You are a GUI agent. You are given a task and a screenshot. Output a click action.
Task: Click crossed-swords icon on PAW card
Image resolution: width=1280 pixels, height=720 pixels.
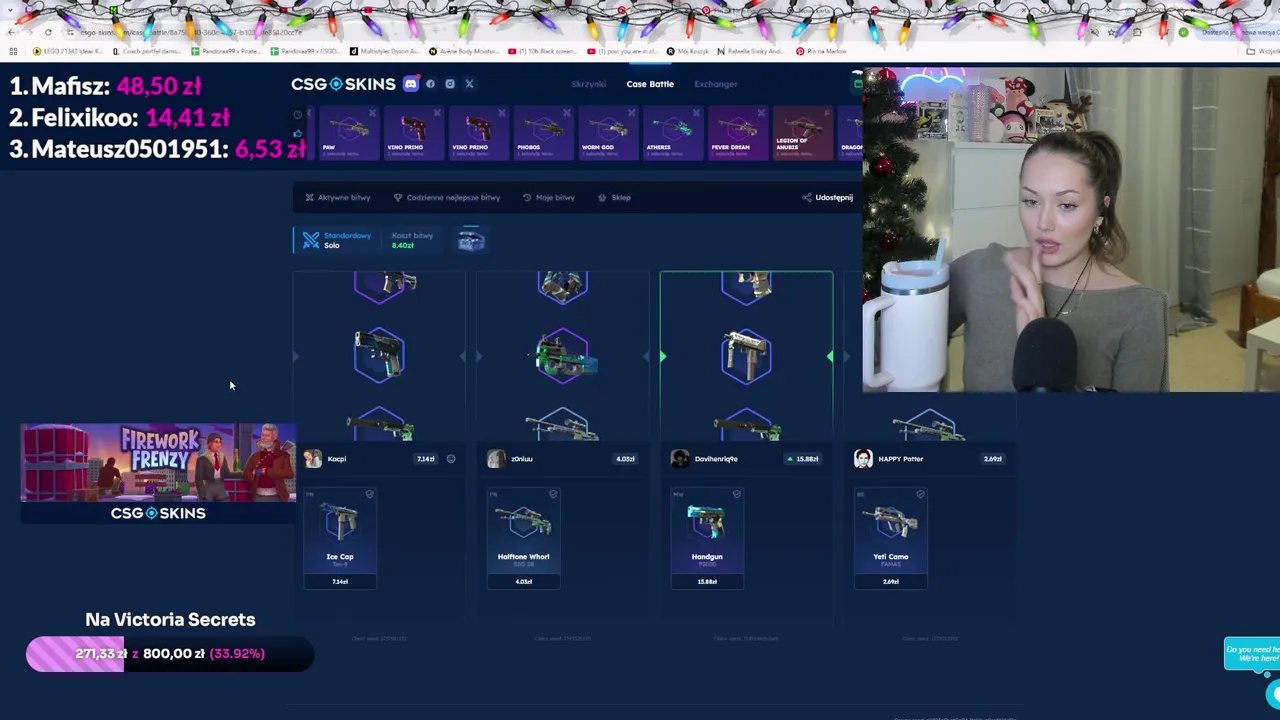[x=372, y=113]
